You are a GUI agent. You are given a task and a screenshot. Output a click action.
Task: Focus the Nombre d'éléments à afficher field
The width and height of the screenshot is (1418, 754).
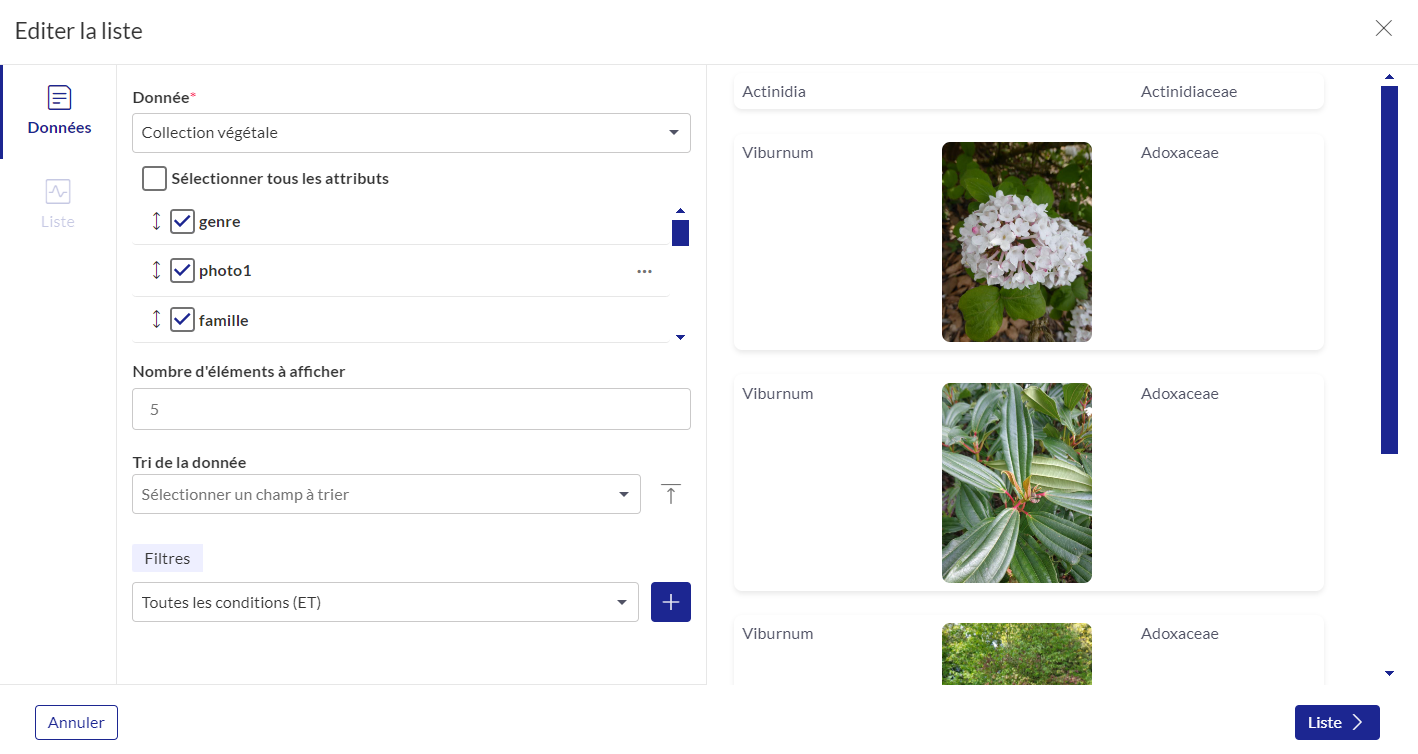click(x=411, y=409)
